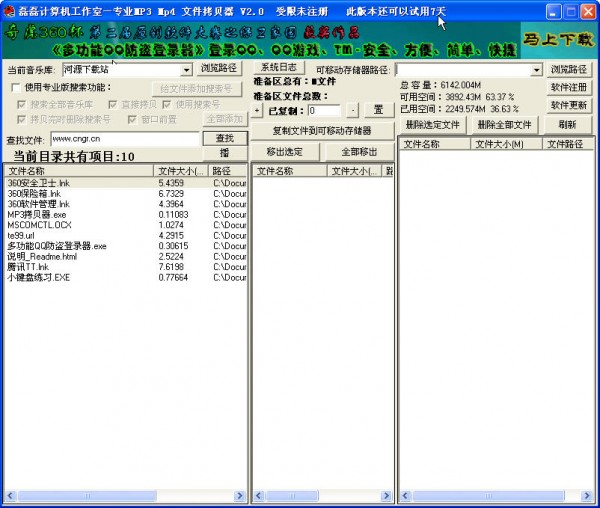This screenshot has height=508, width=600.
Task: Click the minus stepper beside 已复制
Action: click(352, 111)
